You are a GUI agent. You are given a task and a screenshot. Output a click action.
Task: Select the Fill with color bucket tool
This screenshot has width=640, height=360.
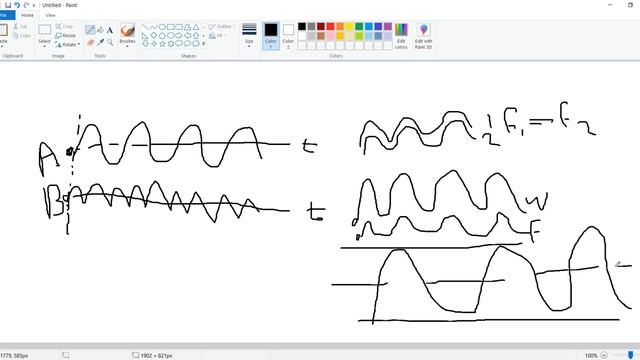click(100, 30)
